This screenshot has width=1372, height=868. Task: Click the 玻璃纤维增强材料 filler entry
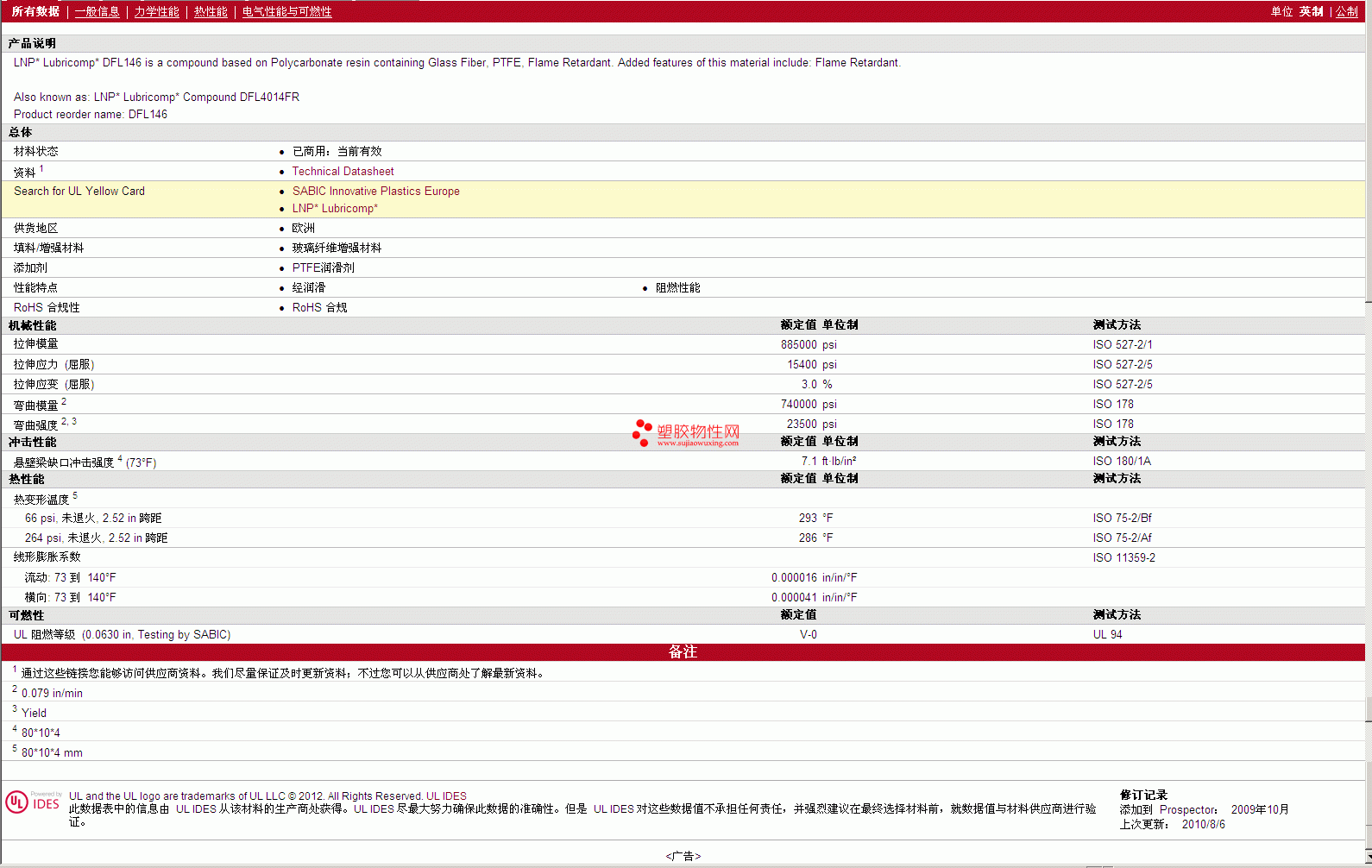[337, 248]
